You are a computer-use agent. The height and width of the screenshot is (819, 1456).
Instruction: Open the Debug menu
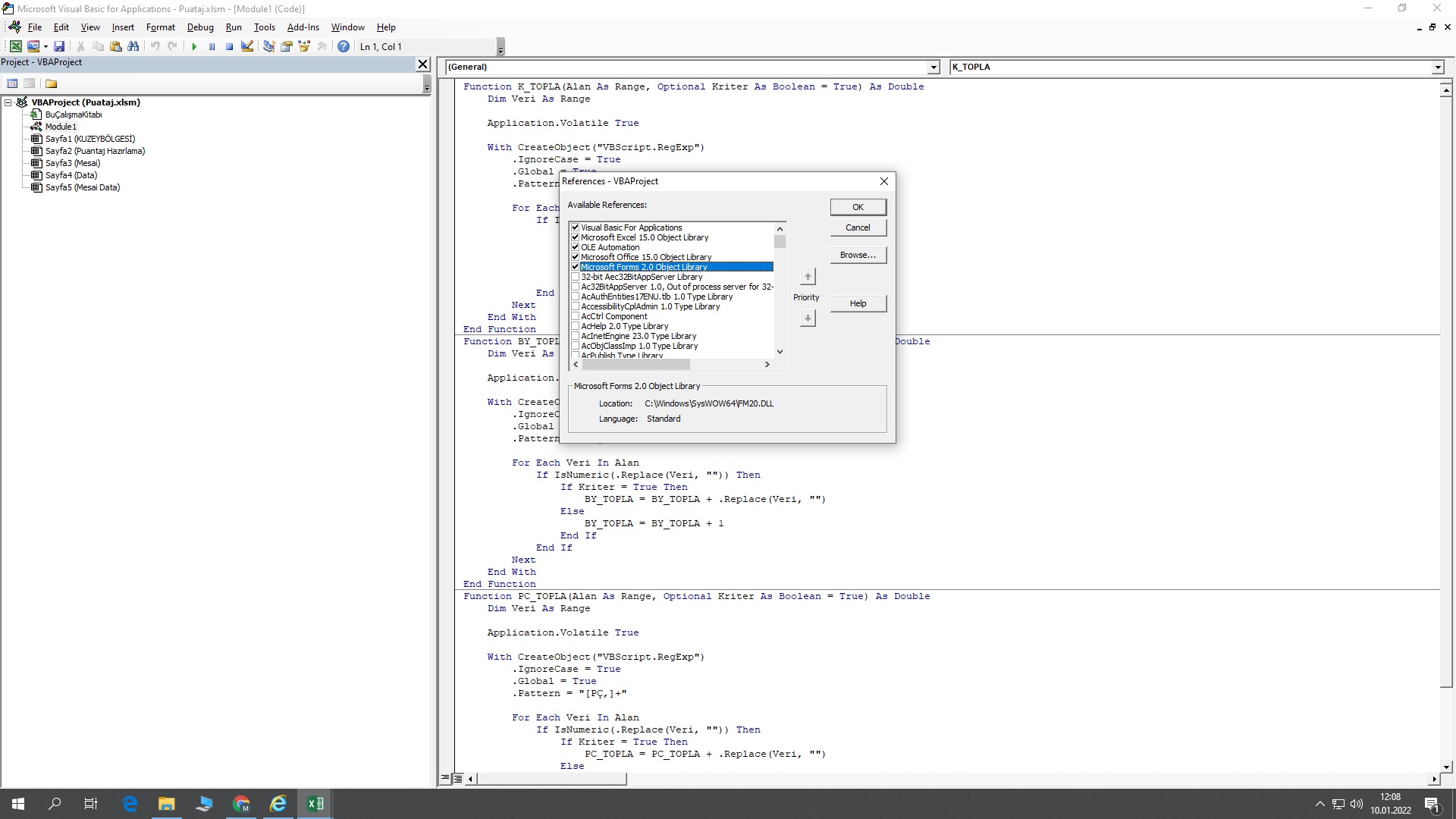(200, 27)
